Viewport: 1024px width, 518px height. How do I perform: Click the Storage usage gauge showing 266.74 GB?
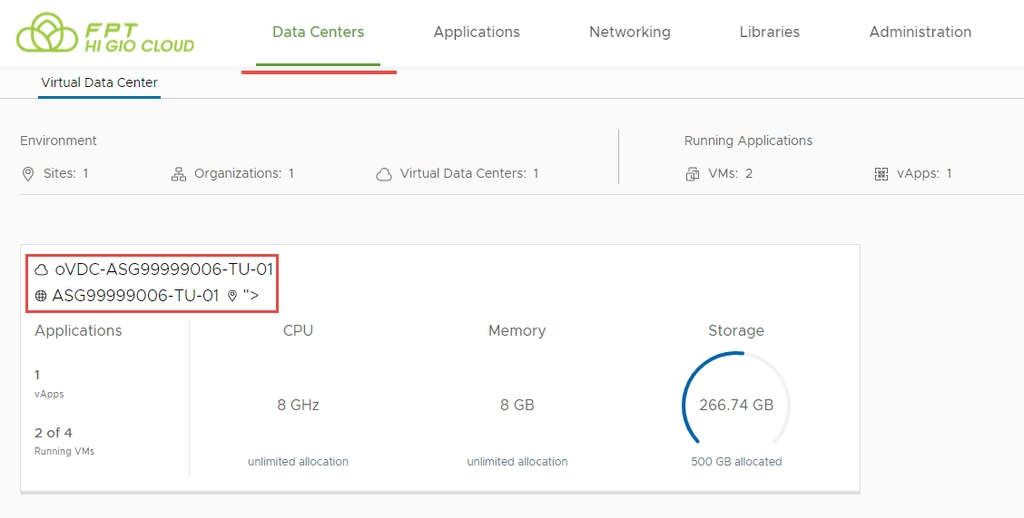click(736, 405)
